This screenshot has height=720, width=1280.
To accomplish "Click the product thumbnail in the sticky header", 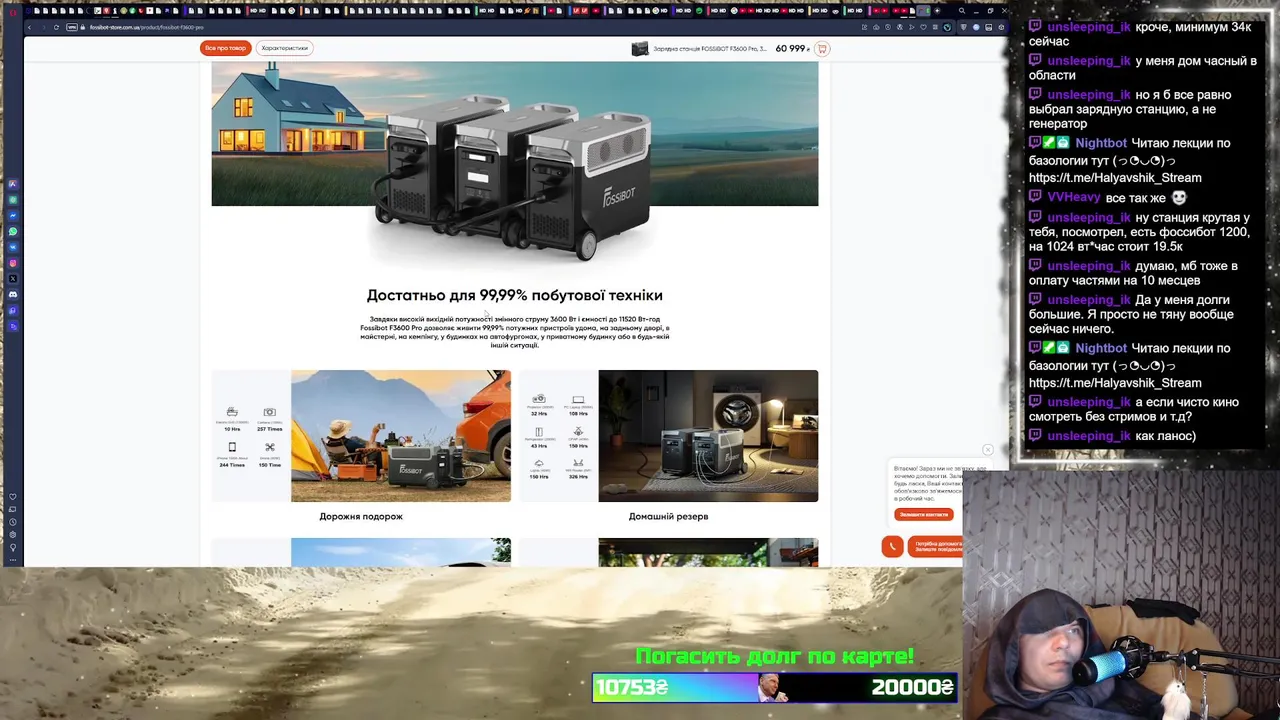I will pyautogui.click(x=640, y=48).
